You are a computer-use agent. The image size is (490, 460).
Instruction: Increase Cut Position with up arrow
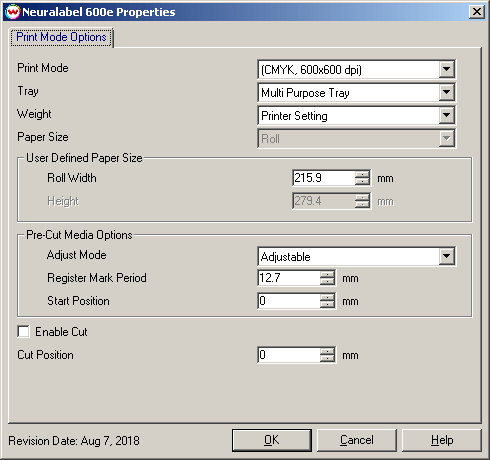pos(327,351)
